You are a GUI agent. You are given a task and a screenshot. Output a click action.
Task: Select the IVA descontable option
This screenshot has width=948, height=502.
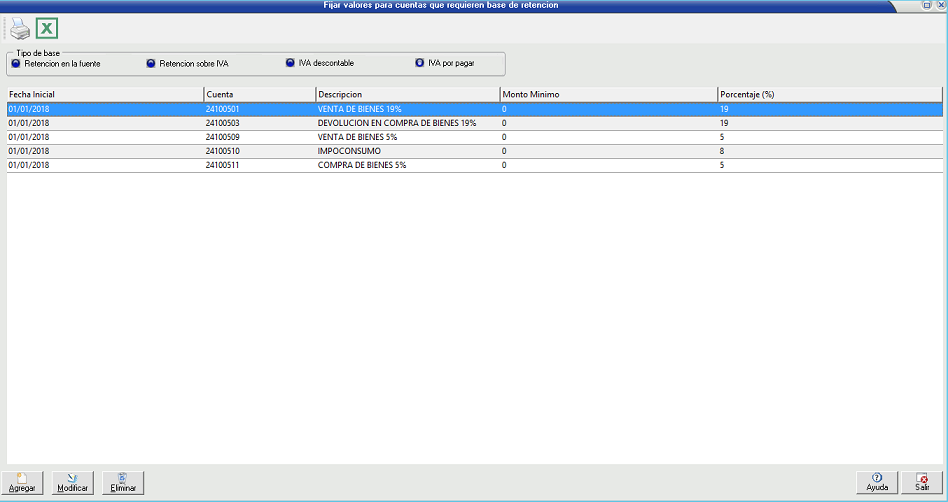pos(290,63)
